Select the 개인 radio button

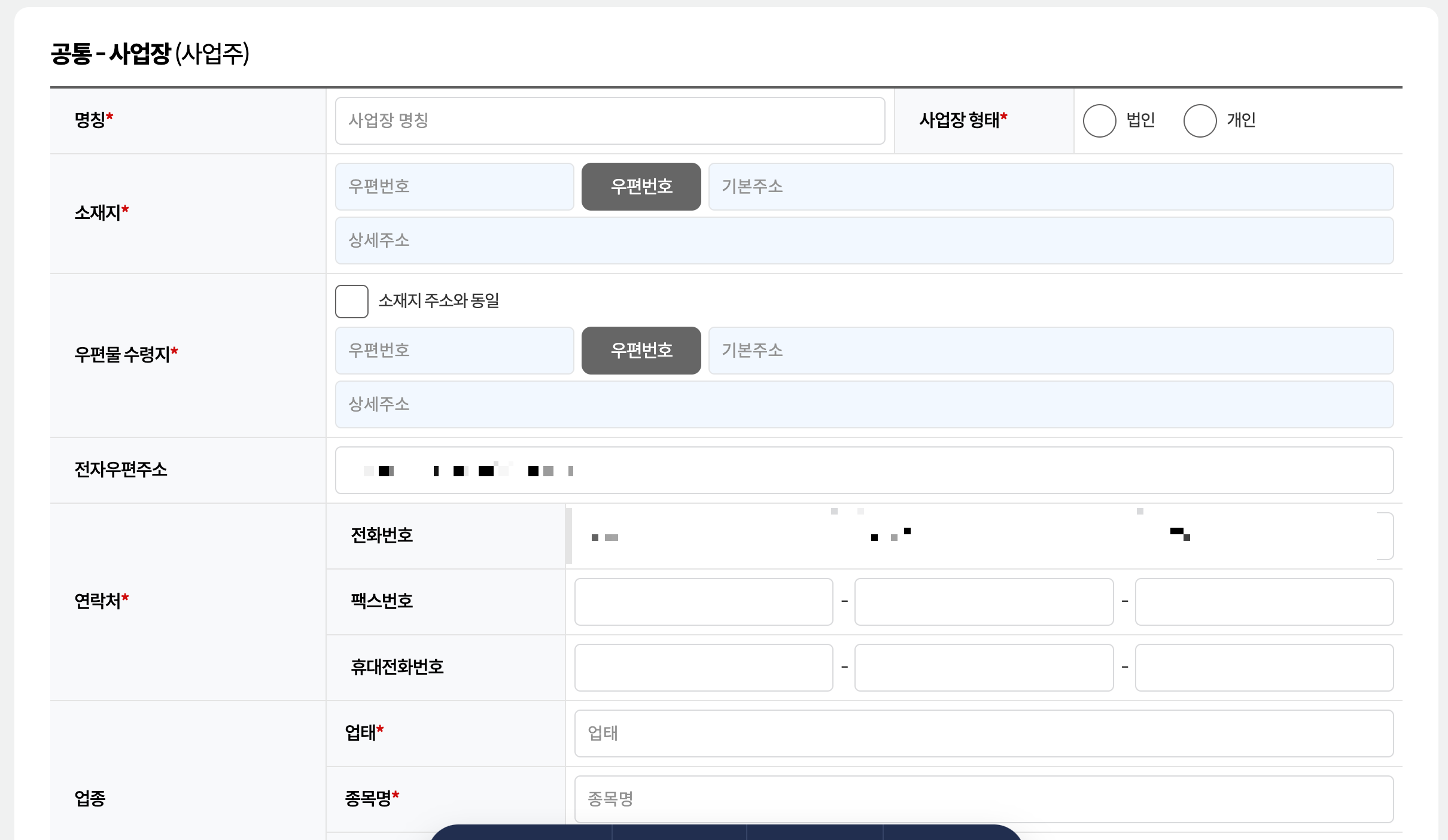tap(1200, 121)
